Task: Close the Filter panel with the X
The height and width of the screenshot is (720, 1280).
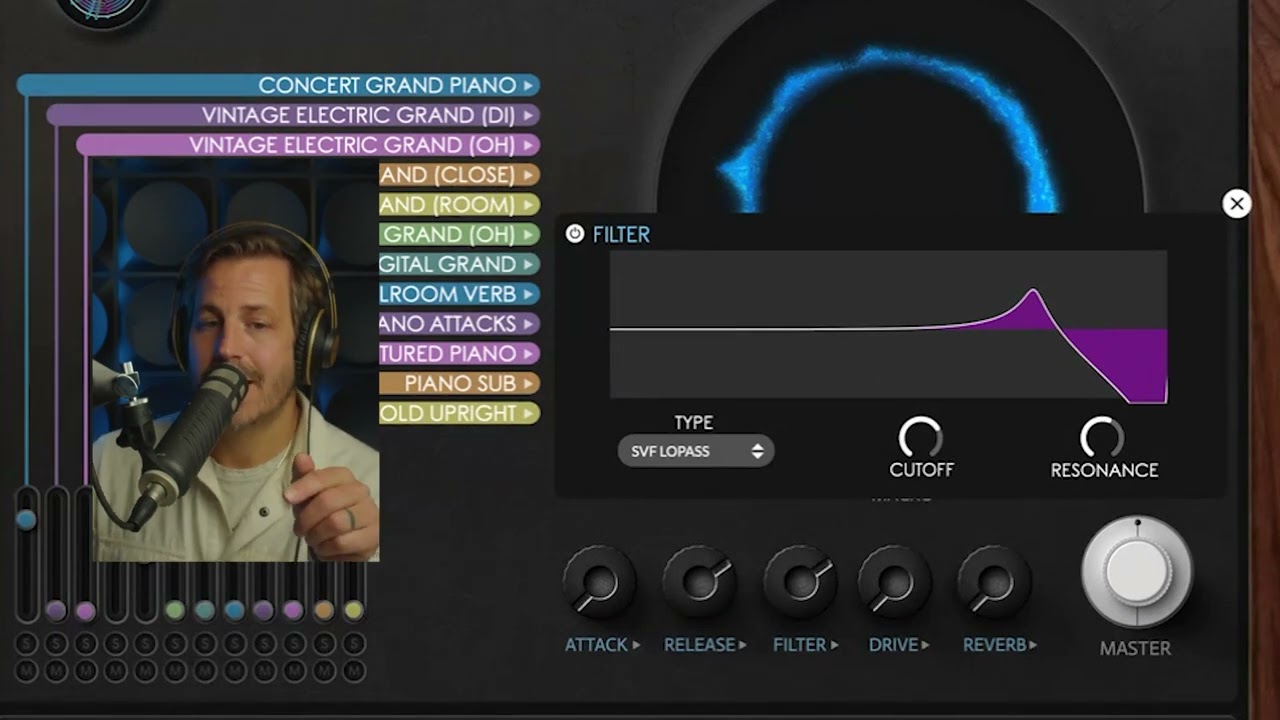Action: [1237, 204]
